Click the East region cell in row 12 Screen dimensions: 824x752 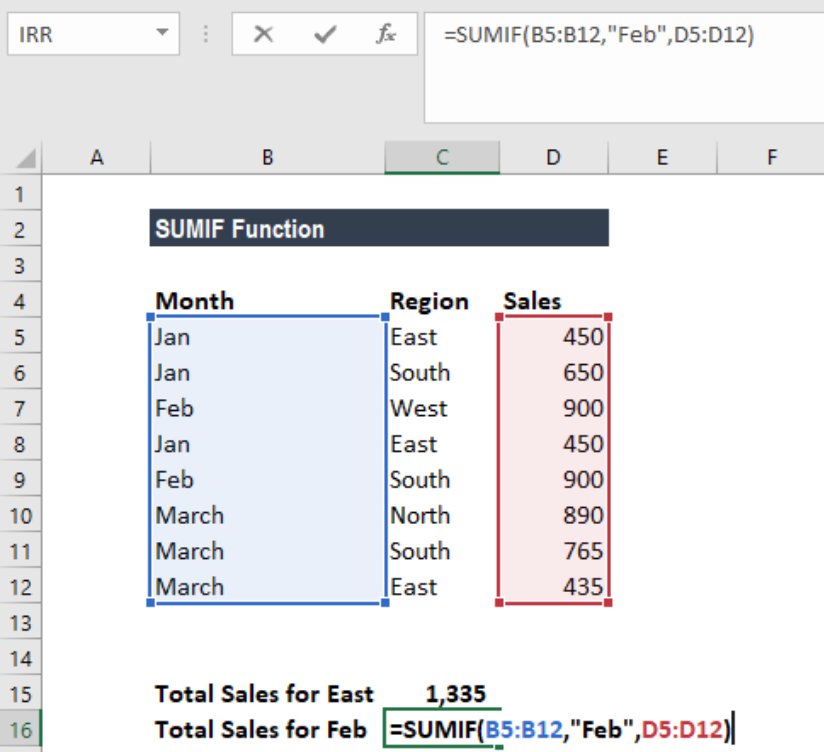pos(442,587)
